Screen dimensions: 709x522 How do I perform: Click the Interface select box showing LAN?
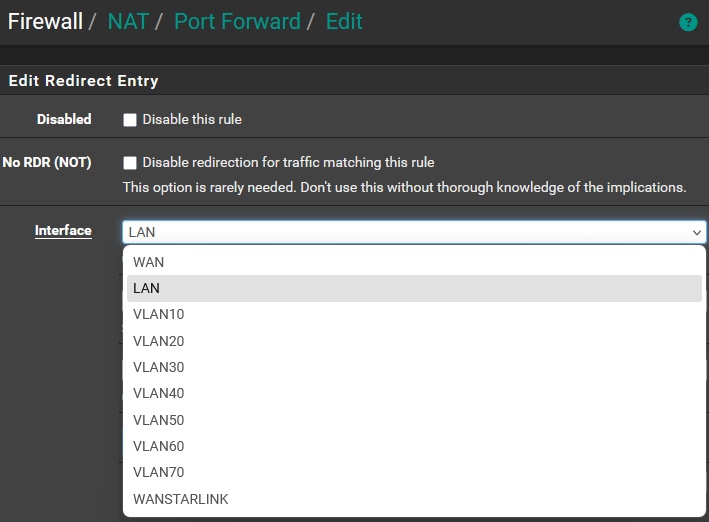pyautogui.click(x=400, y=232)
